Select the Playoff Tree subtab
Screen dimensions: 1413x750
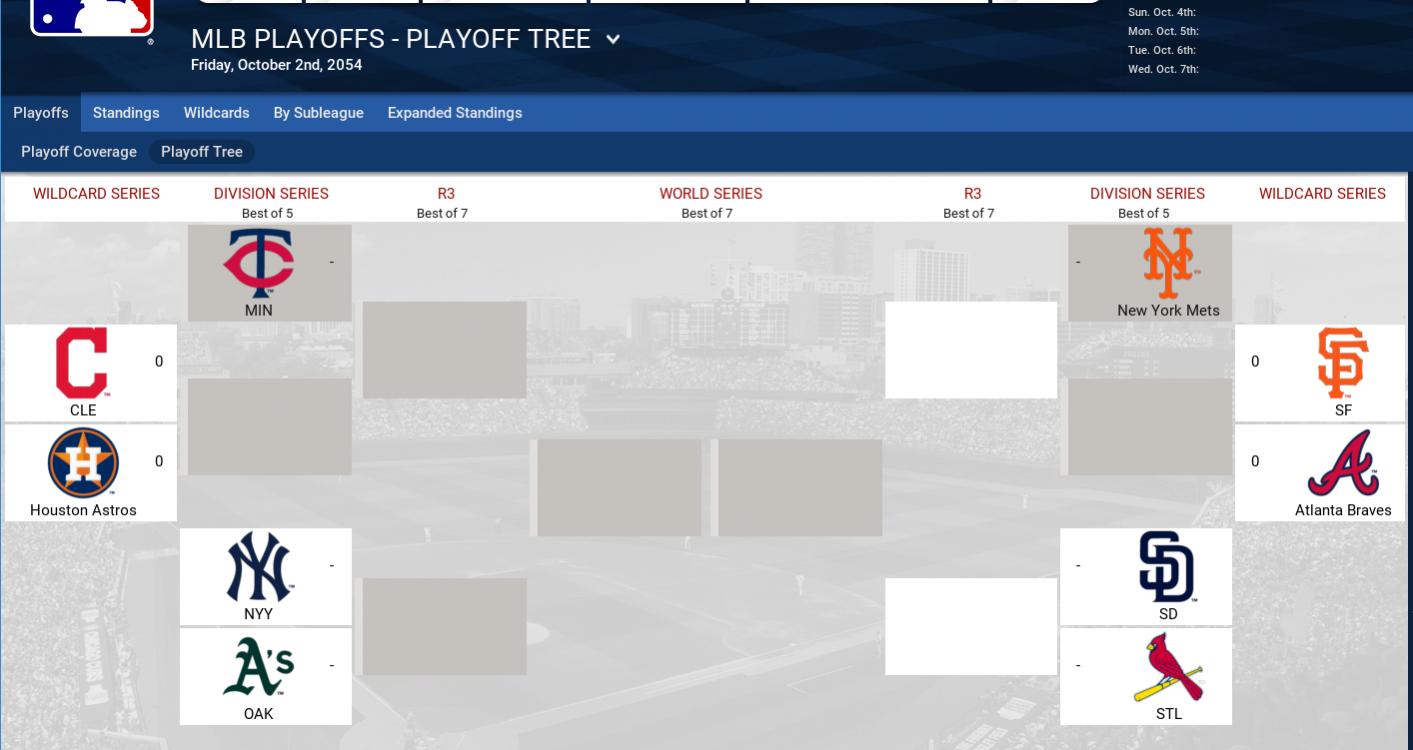(x=202, y=152)
